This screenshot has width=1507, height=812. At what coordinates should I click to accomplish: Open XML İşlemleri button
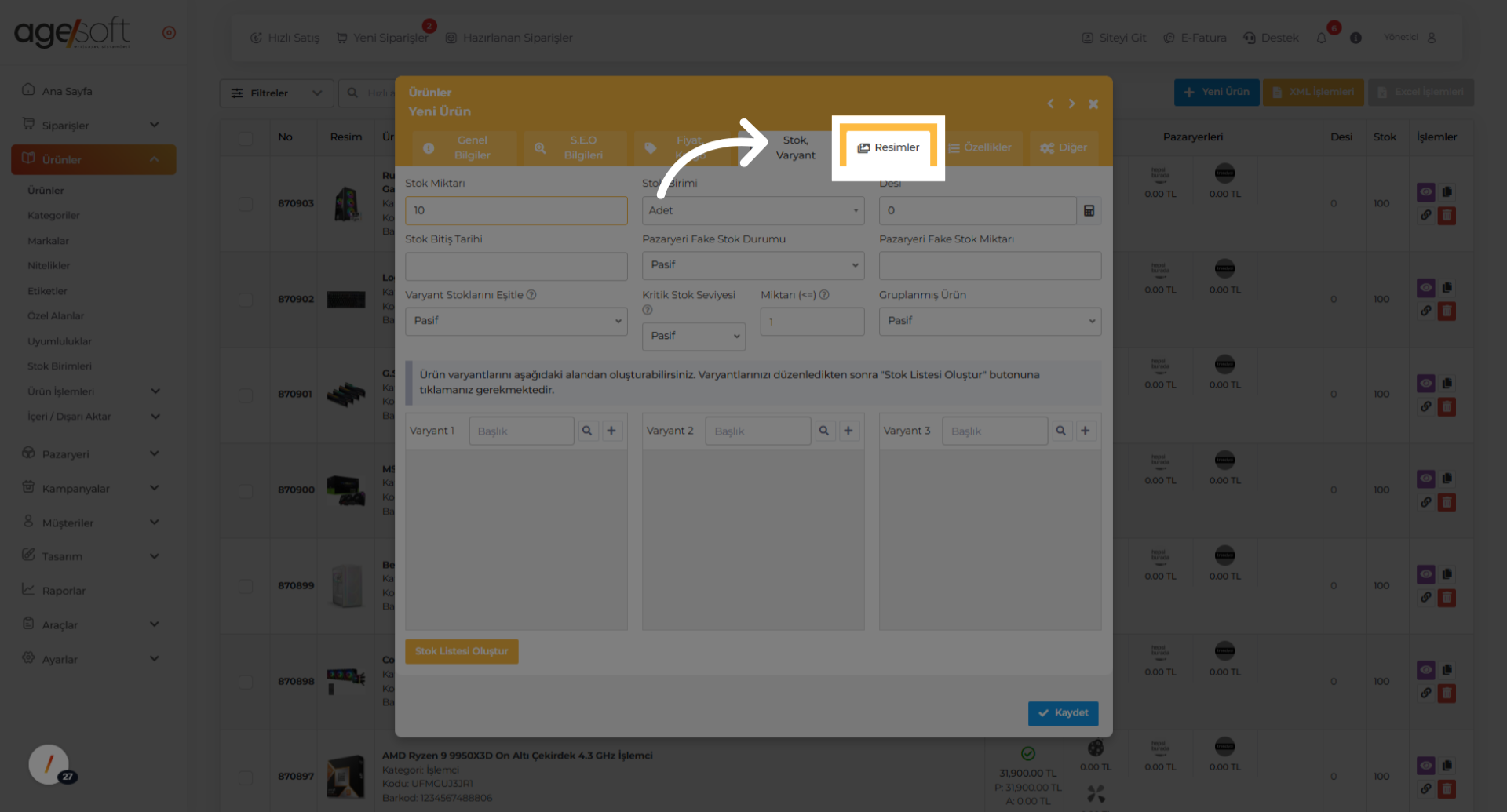(x=1312, y=92)
